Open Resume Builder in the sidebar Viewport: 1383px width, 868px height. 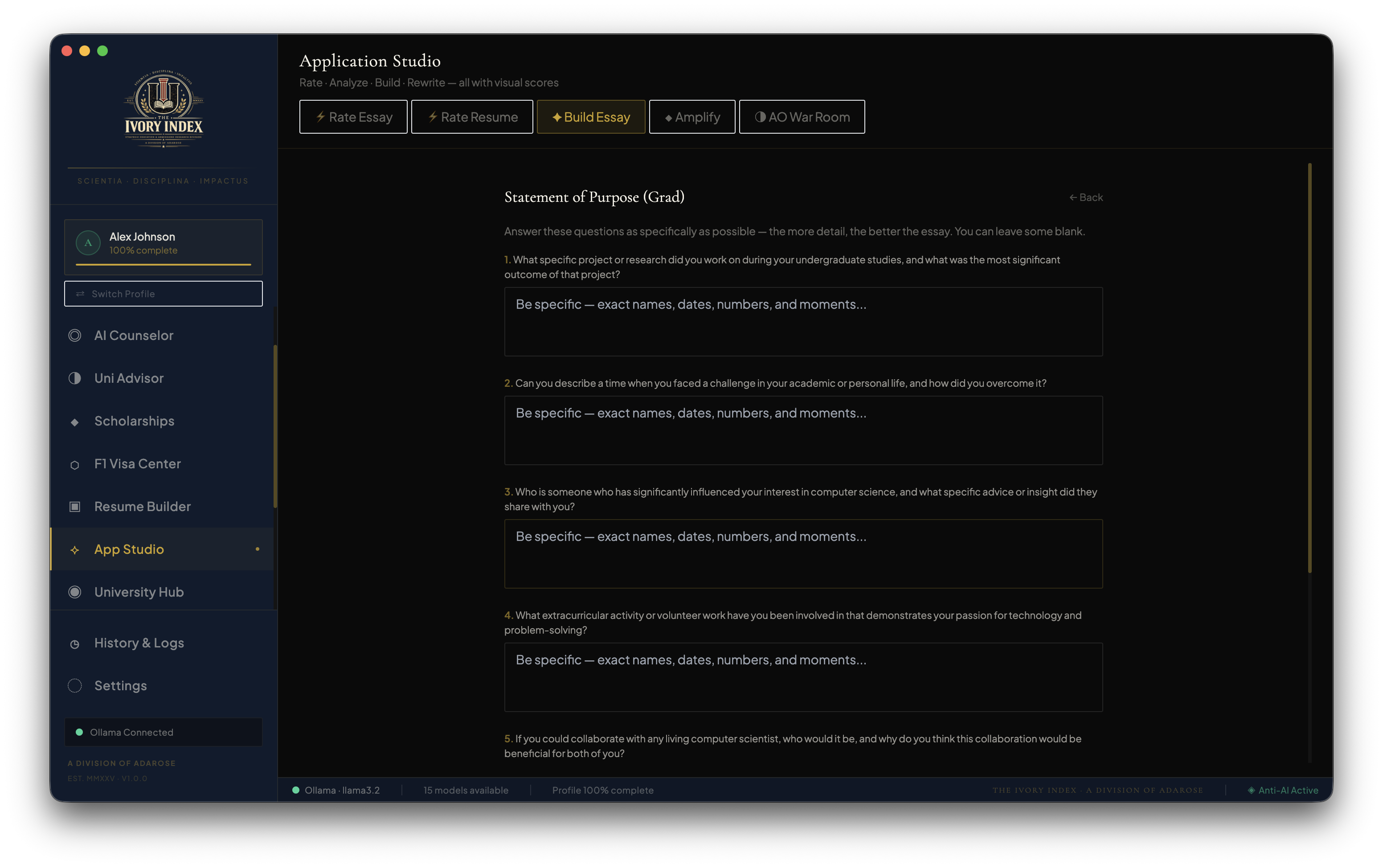162,506
